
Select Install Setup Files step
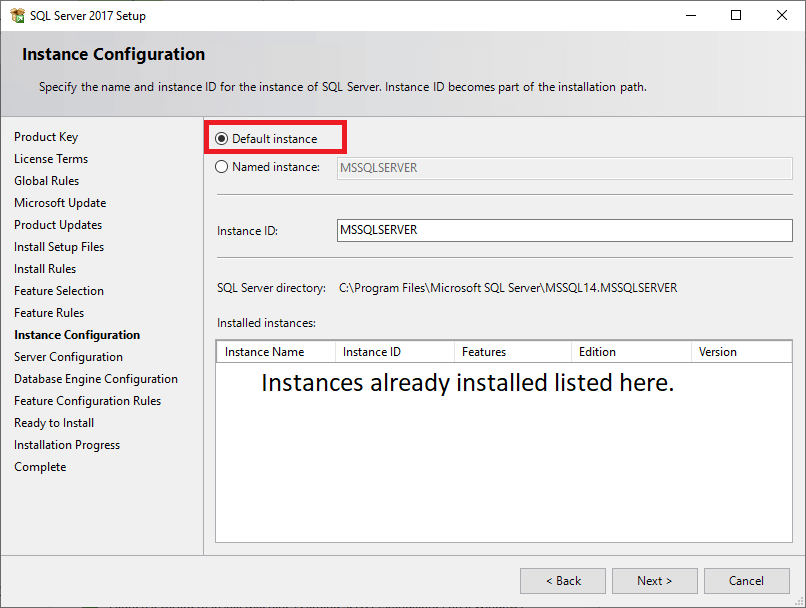tap(59, 247)
